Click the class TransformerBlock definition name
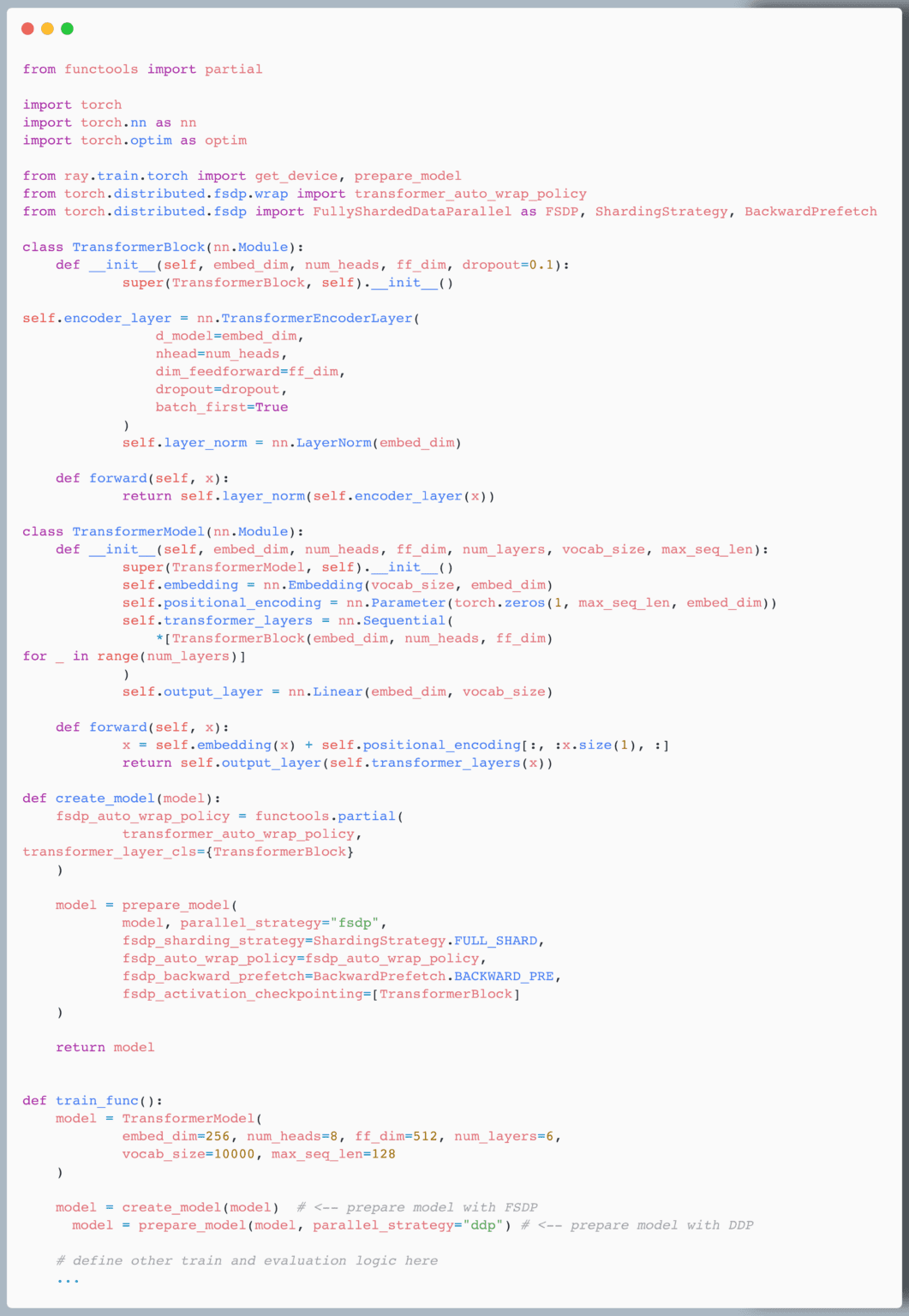 click(x=139, y=248)
